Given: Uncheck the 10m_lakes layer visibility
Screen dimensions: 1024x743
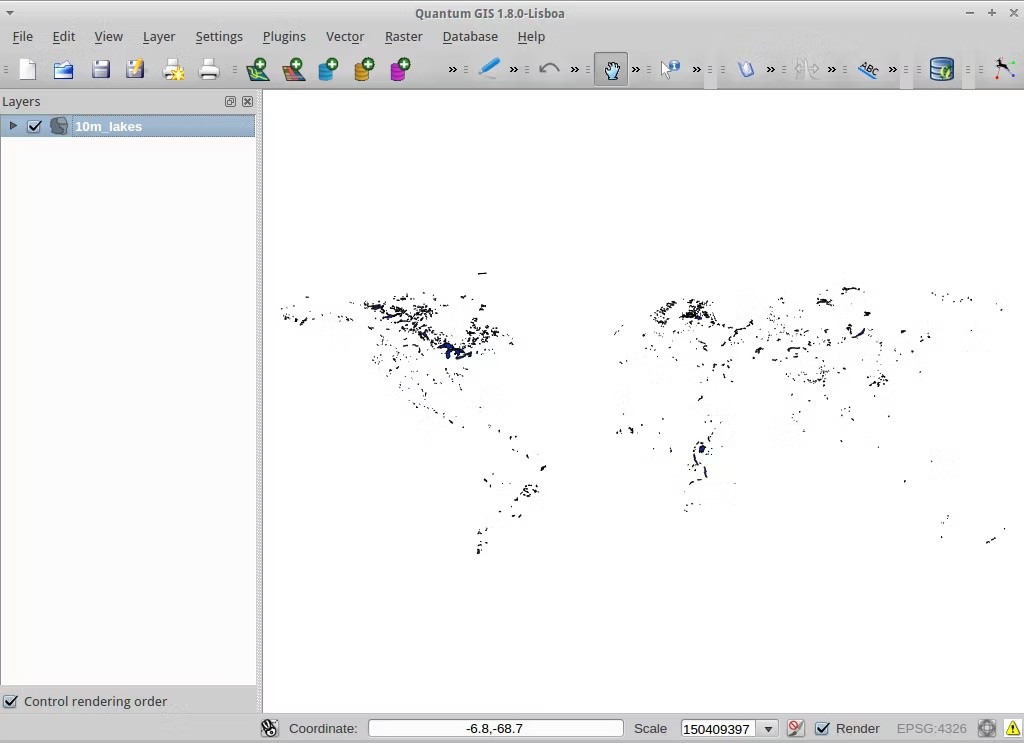Looking at the screenshot, I should (35, 126).
